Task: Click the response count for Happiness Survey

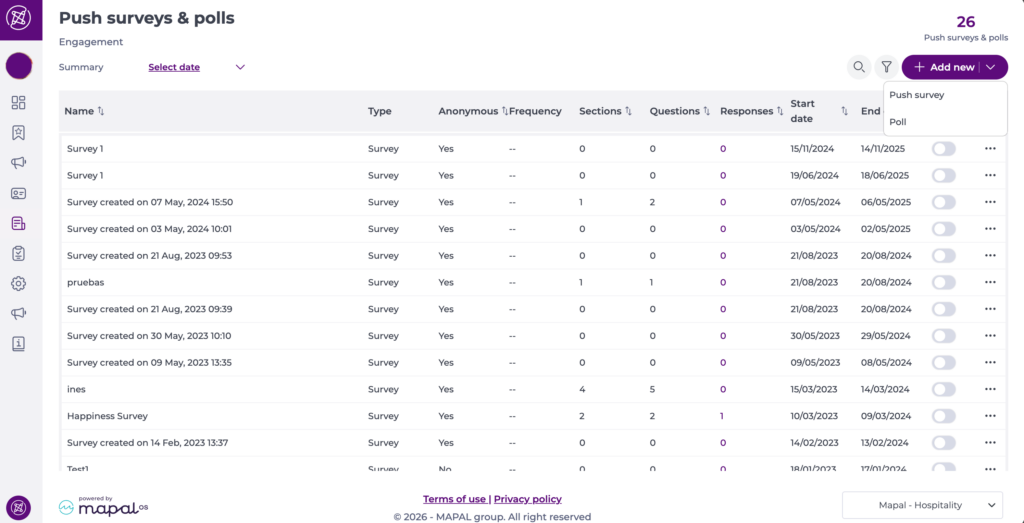Action: 723,416
